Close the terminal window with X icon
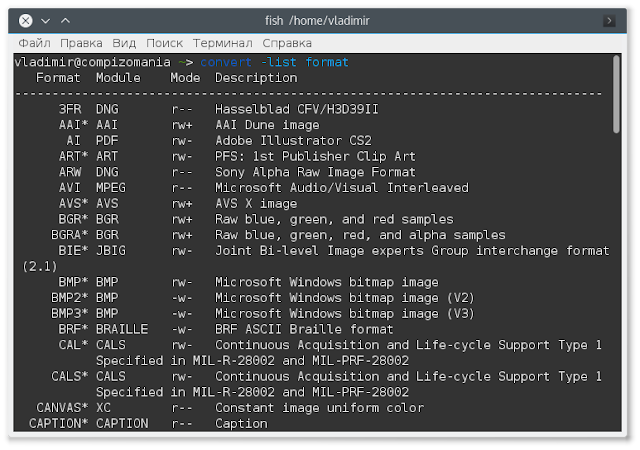This screenshot has height=450, width=640. tap(26, 20)
